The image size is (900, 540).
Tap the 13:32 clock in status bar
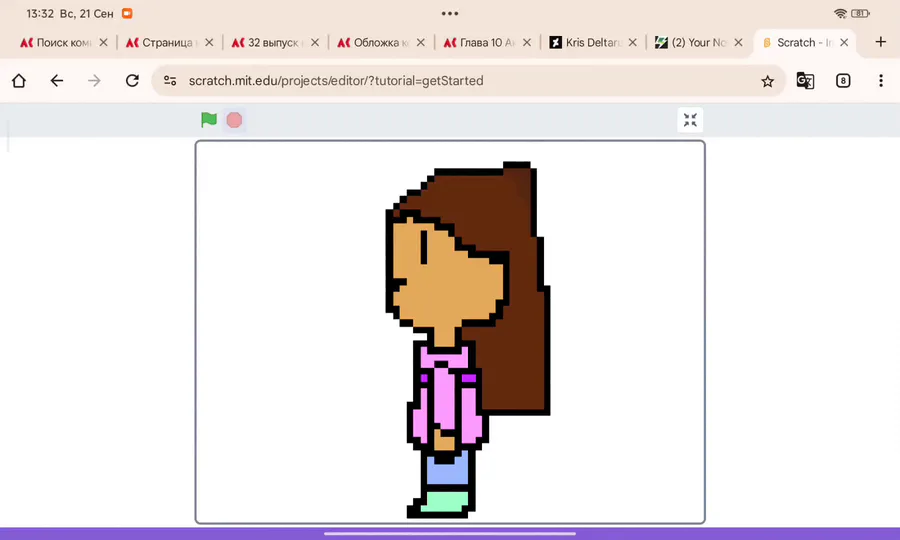40,14
